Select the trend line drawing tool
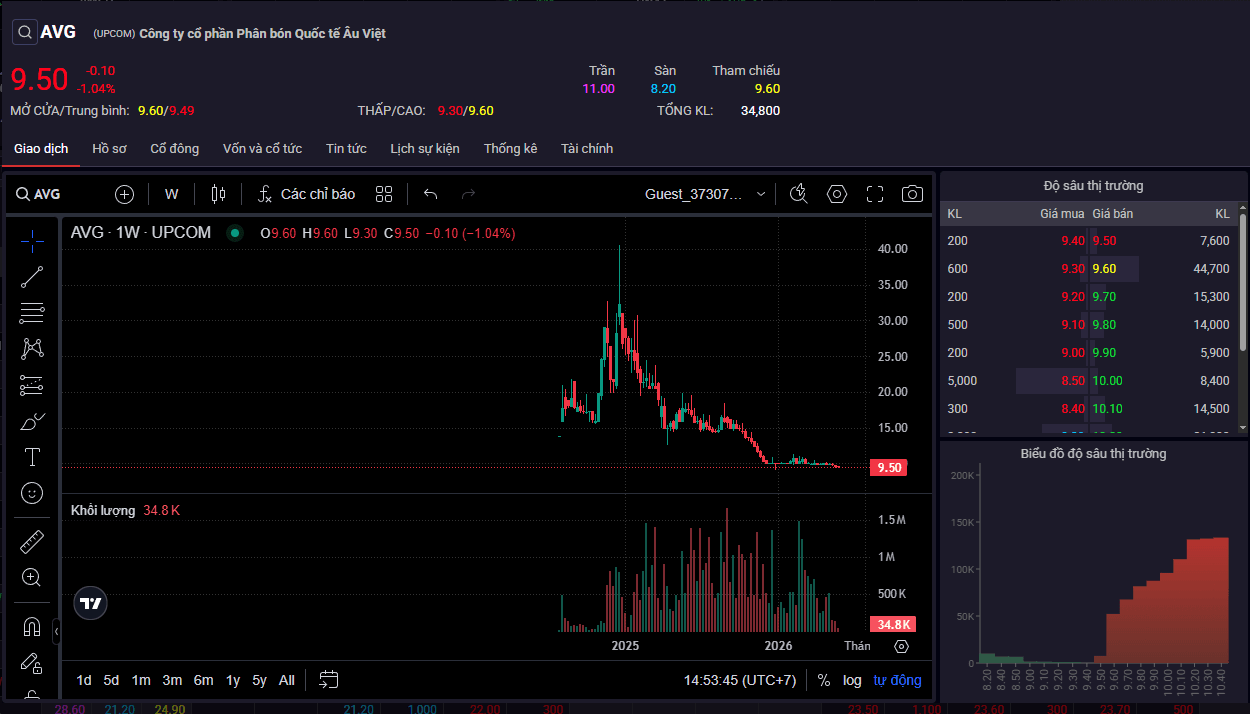The width and height of the screenshot is (1250, 714). [x=32, y=278]
